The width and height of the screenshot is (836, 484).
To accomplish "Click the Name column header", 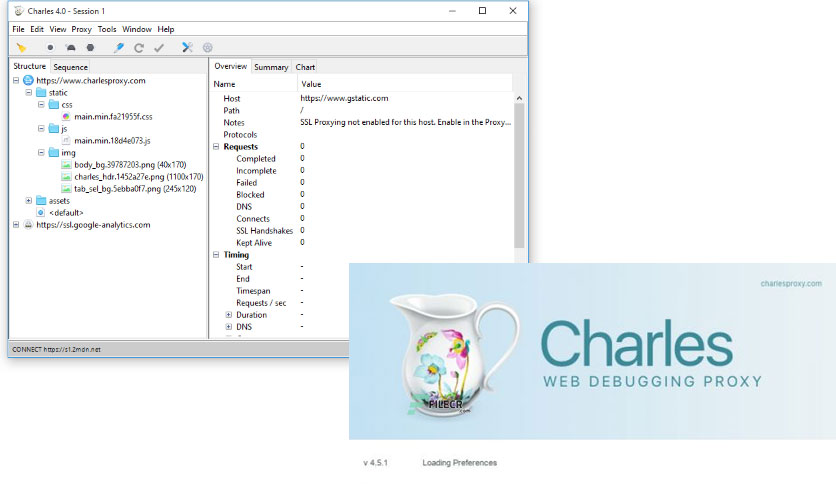I will [x=254, y=84].
